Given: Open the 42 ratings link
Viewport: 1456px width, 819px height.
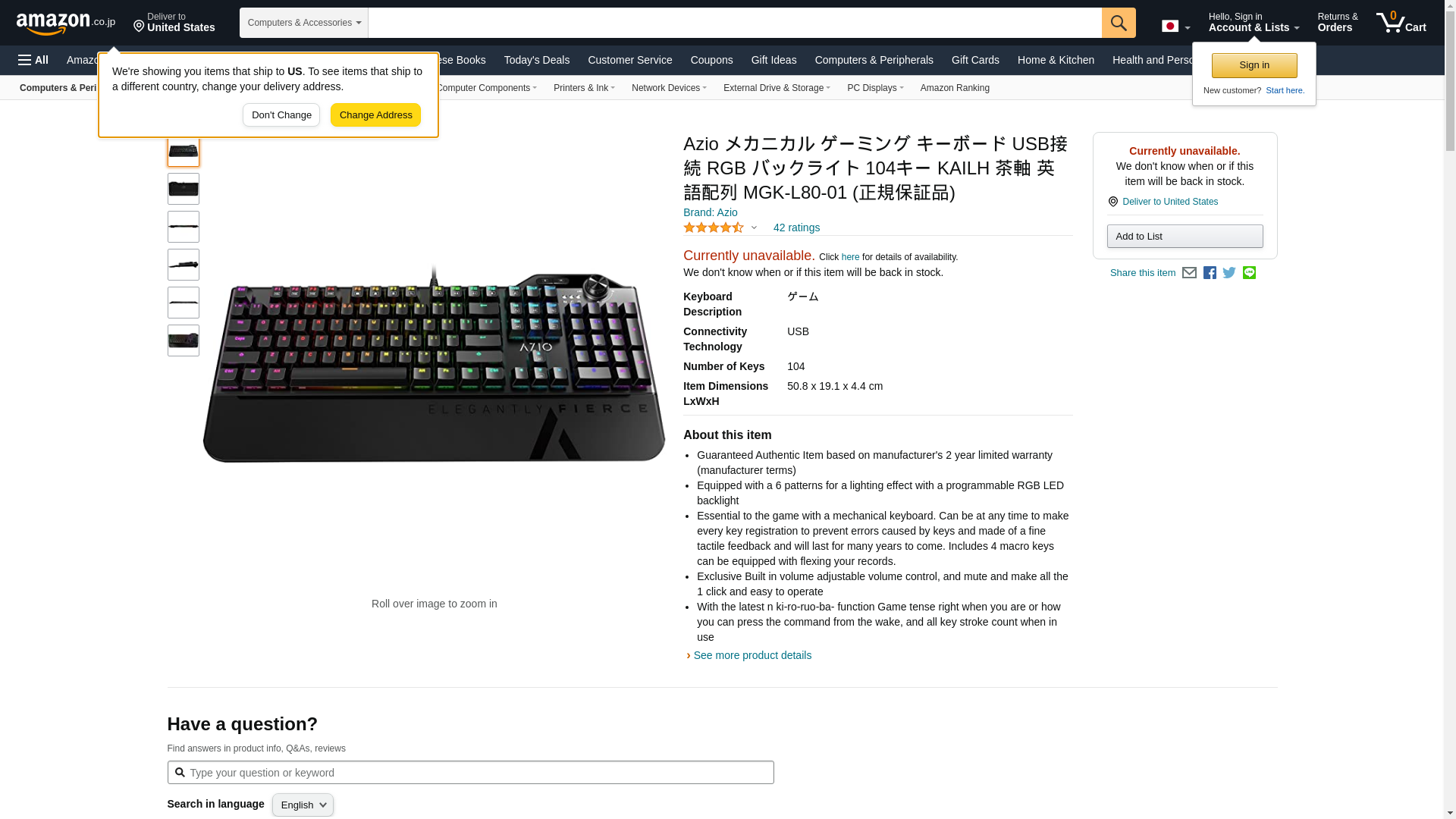Looking at the screenshot, I should pos(796,227).
